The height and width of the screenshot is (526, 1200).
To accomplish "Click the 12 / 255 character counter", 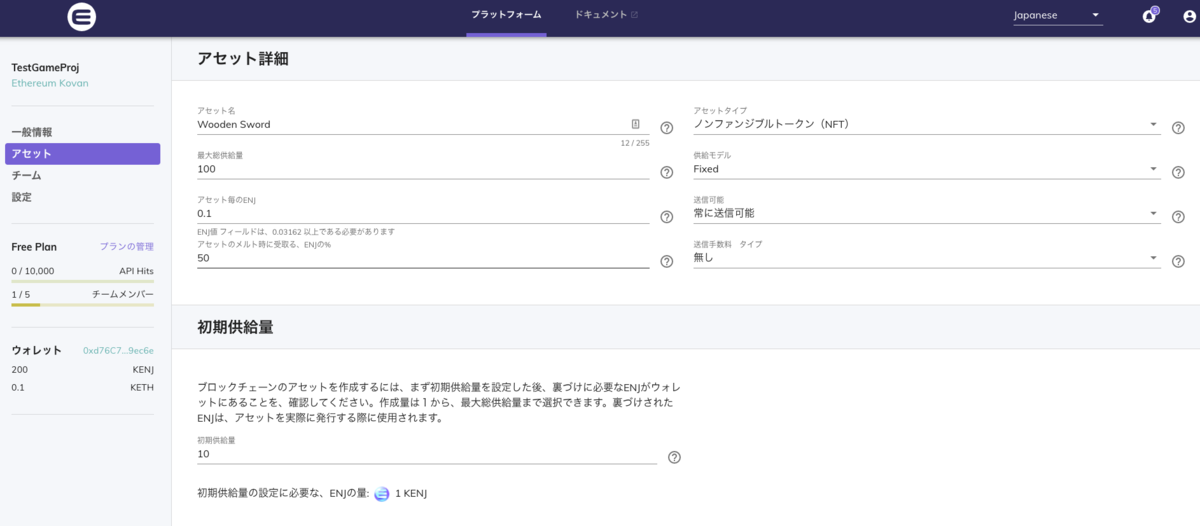I will pos(635,143).
